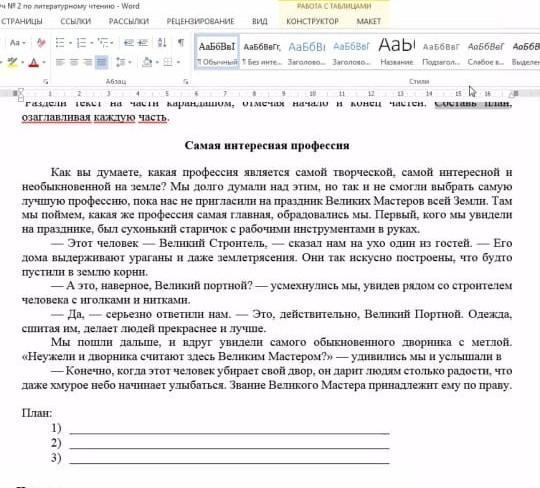Clear all formatting with the eraser icon
Viewport: 540px width, 488px height.
(41, 43)
